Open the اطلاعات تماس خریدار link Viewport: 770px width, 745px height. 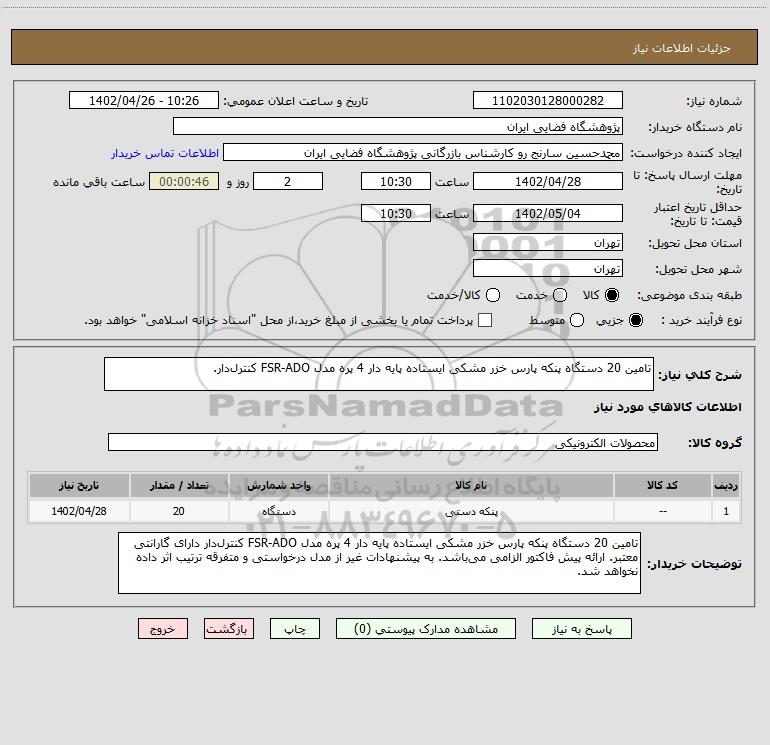[x=165, y=153]
